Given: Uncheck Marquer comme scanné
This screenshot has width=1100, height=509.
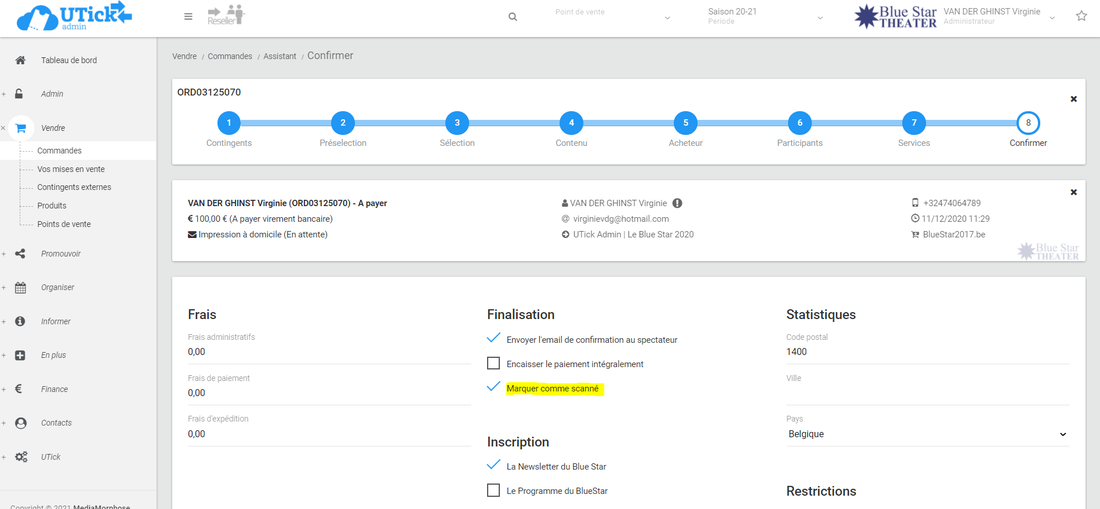Looking at the screenshot, I should [x=493, y=387].
